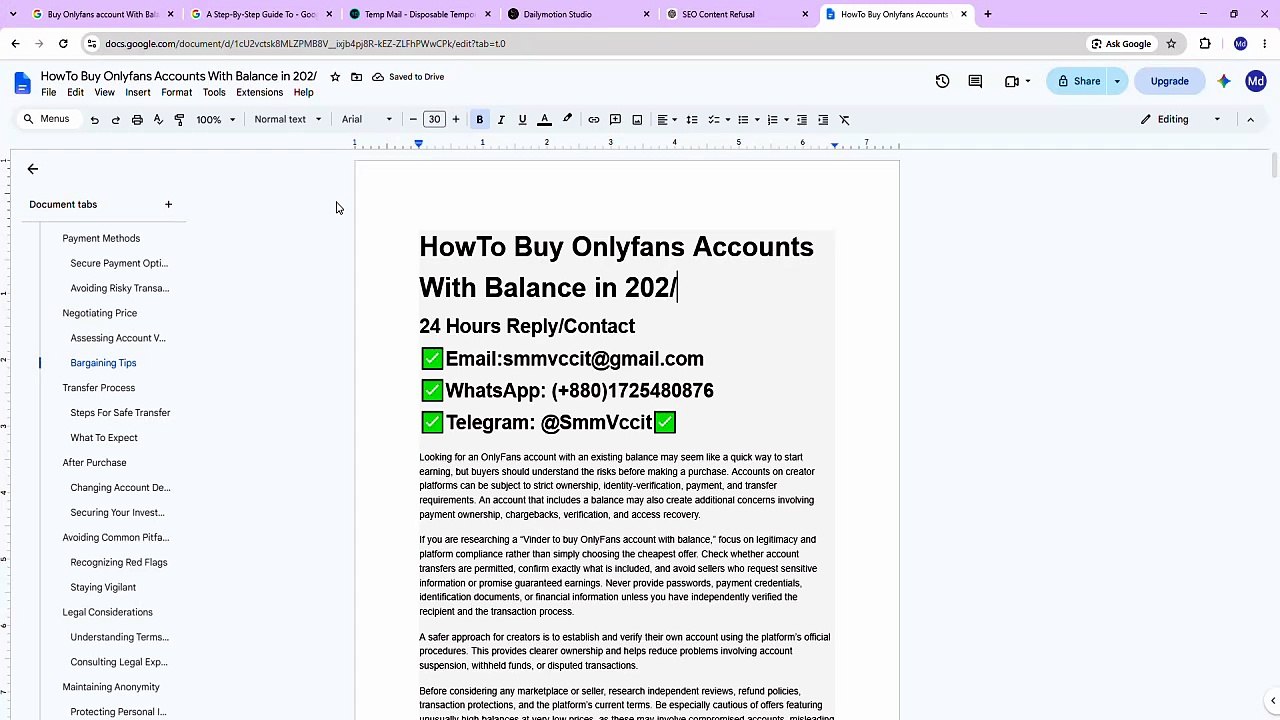Open bulleted list dropdown arrow

tap(757, 120)
